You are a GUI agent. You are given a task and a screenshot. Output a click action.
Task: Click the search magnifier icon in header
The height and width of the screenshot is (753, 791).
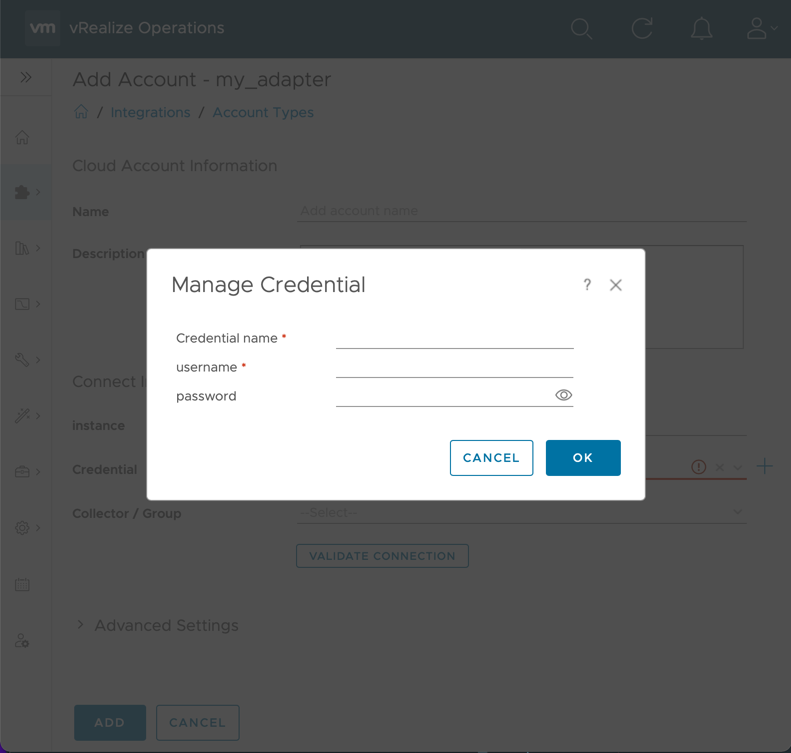point(581,29)
